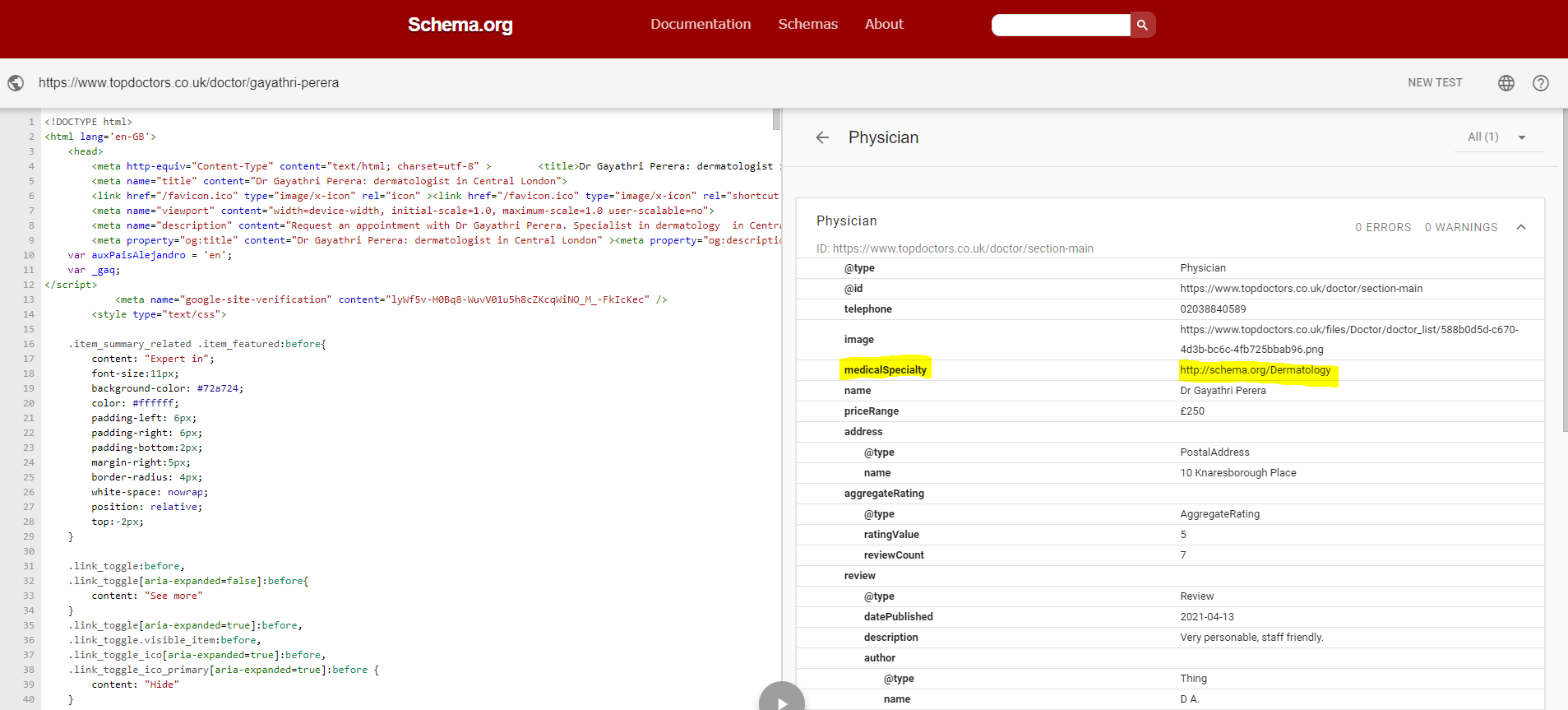Click the globe icon beside the URL
This screenshot has width=1568, height=710.
[16, 83]
